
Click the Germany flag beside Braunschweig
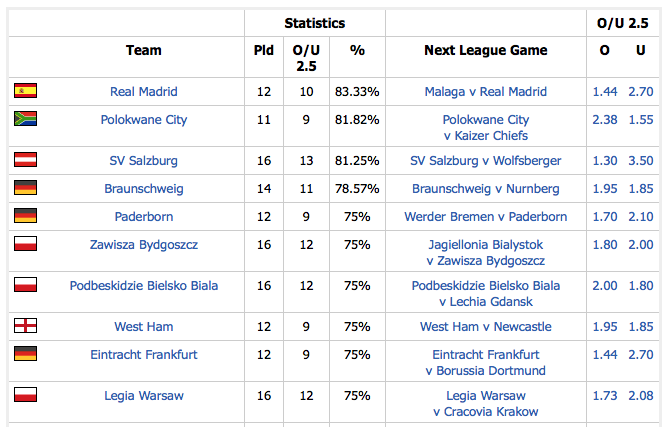pos(25,188)
